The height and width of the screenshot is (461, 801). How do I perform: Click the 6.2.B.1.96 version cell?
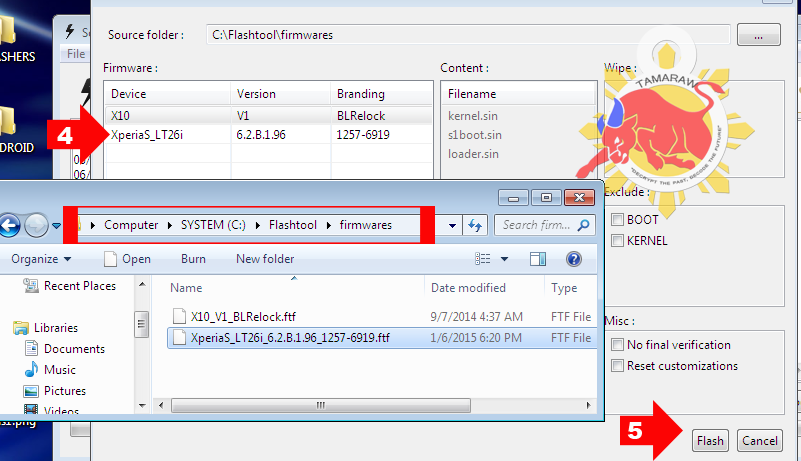tap(261, 135)
